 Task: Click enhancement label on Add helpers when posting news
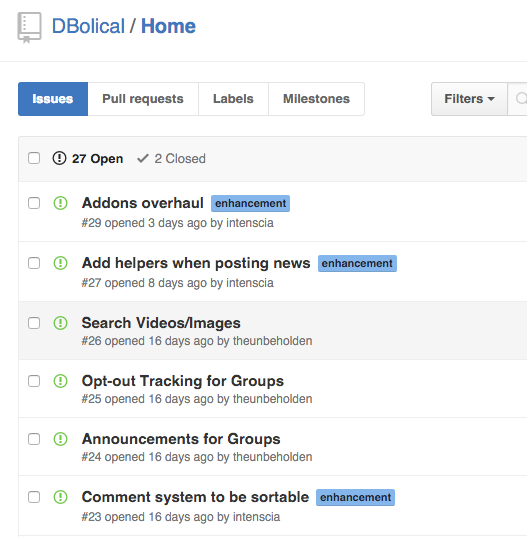tap(357, 263)
